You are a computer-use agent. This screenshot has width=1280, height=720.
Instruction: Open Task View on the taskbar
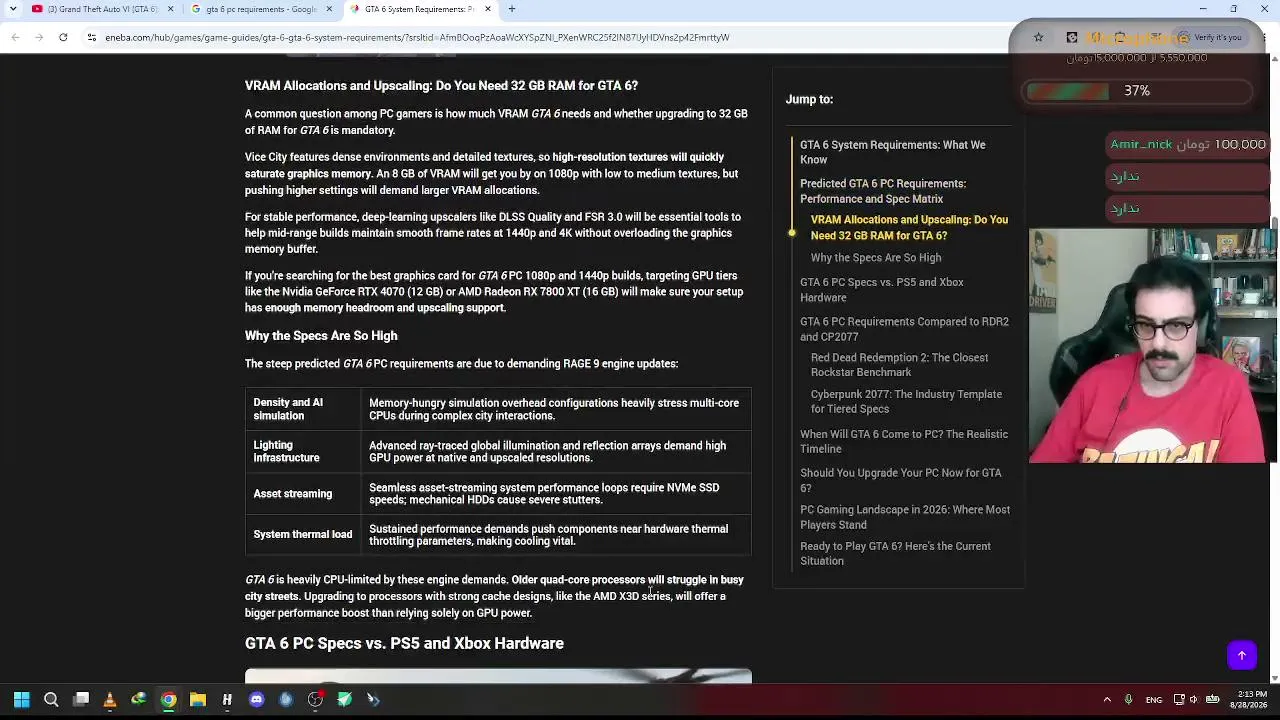point(81,699)
